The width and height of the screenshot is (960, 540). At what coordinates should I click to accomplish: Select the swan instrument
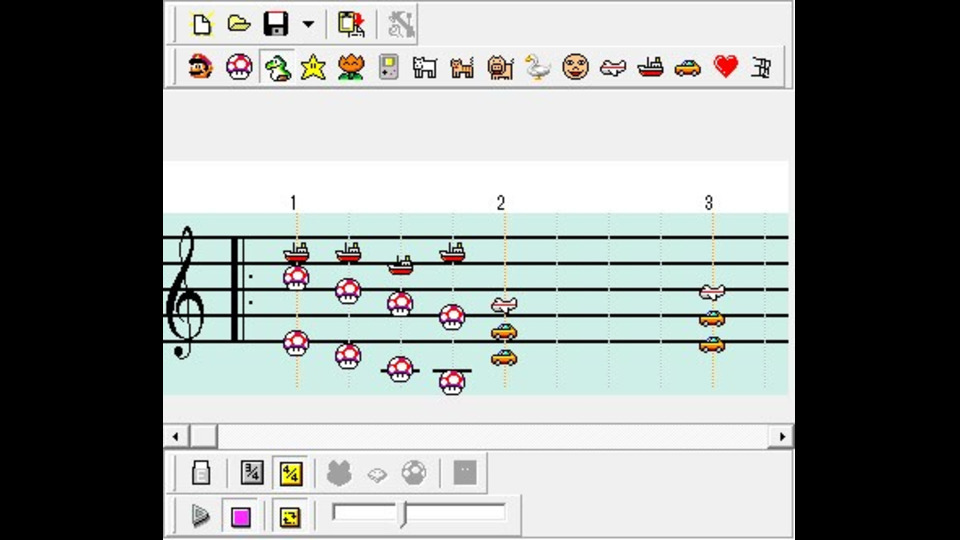[538, 67]
